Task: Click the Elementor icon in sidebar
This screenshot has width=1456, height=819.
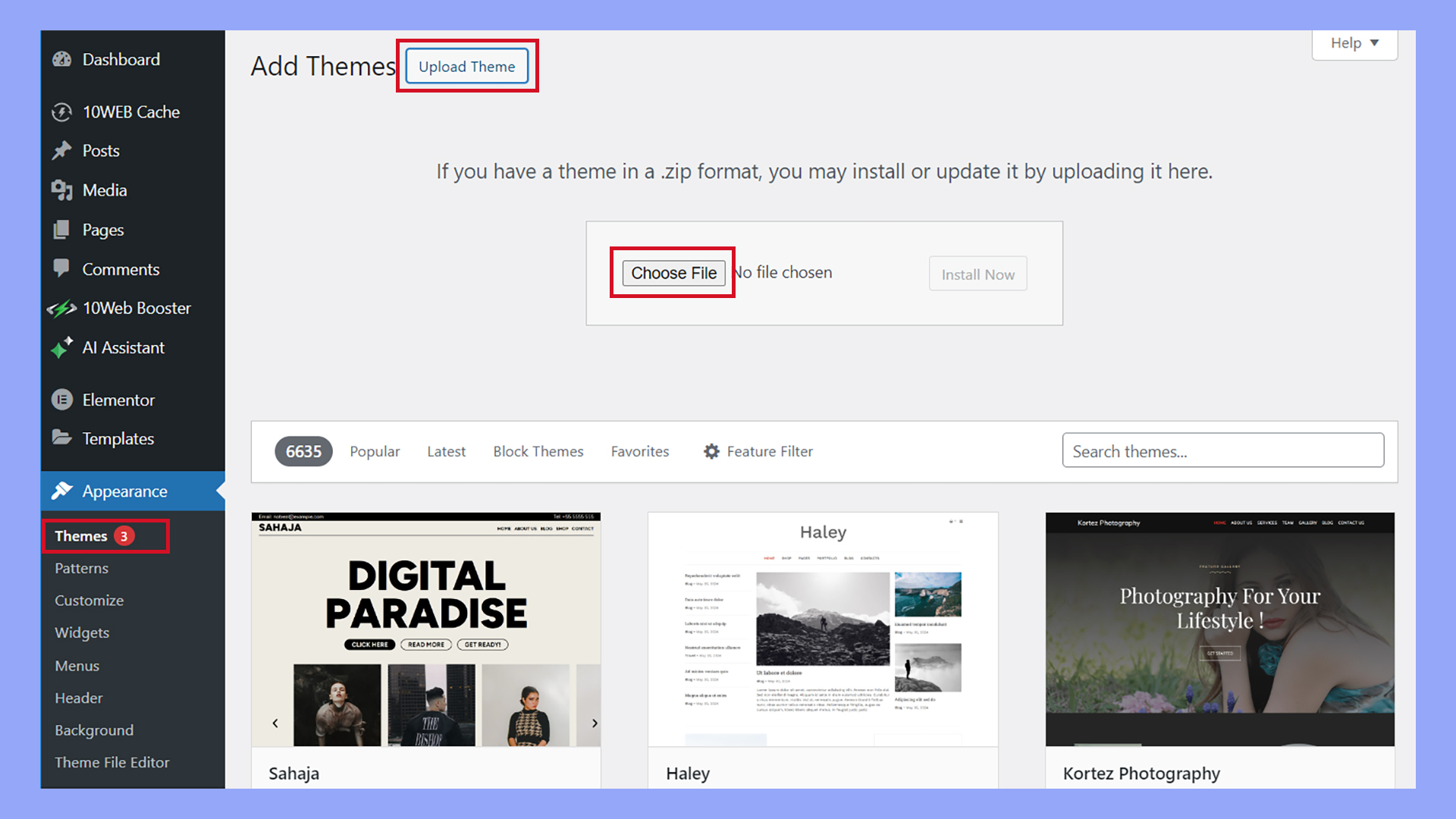Action: [x=62, y=400]
